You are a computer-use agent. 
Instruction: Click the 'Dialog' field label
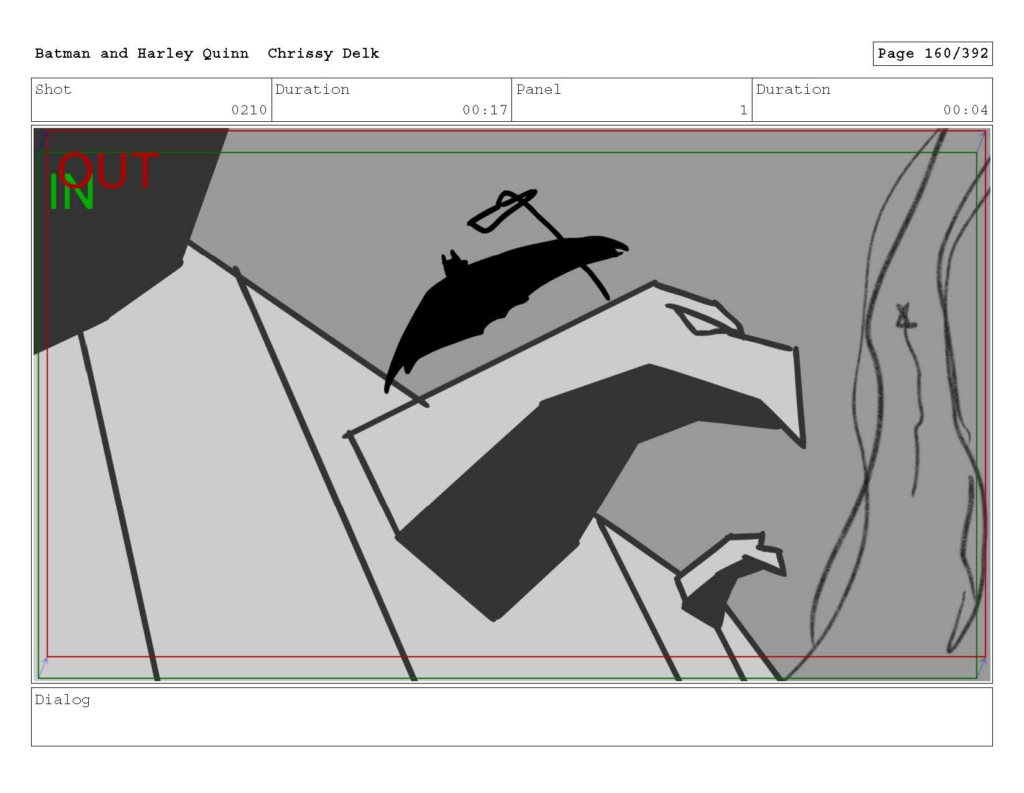click(x=63, y=700)
